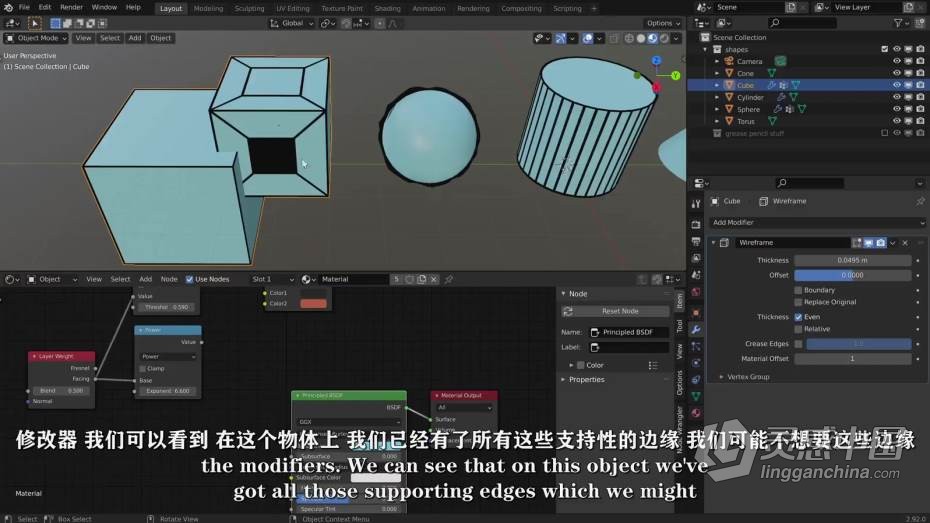The height and width of the screenshot is (523, 930).
Task: Select the Cone object in outliner
Action: point(746,74)
